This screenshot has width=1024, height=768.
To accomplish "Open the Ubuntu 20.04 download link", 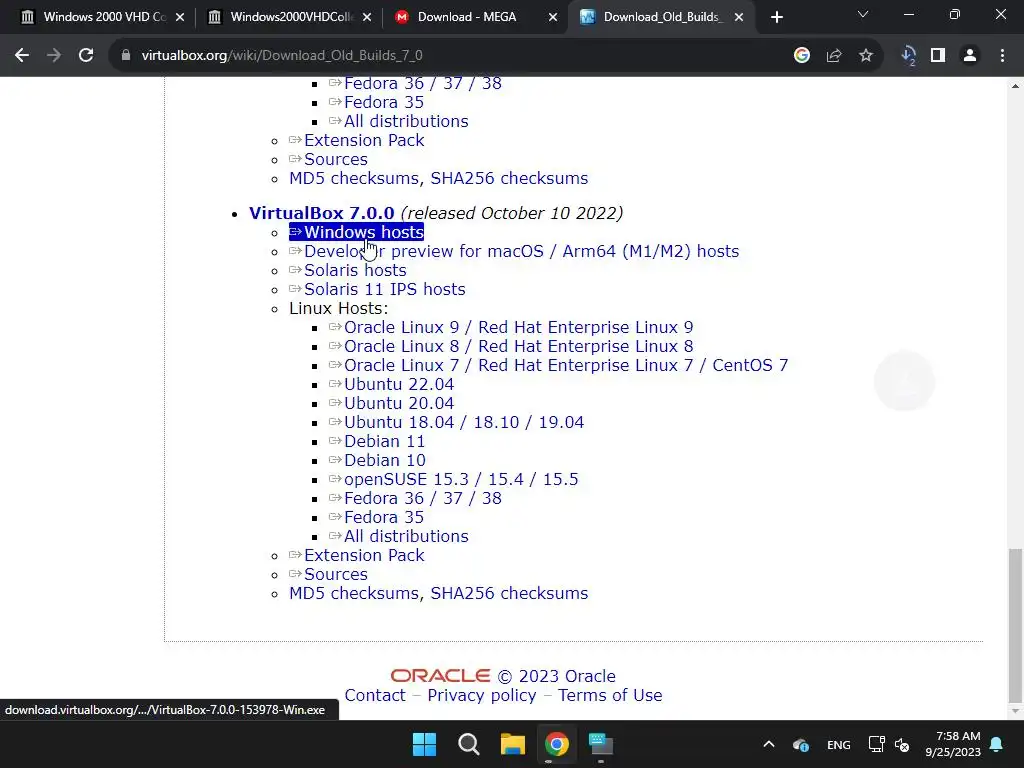I will pos(392,403).
